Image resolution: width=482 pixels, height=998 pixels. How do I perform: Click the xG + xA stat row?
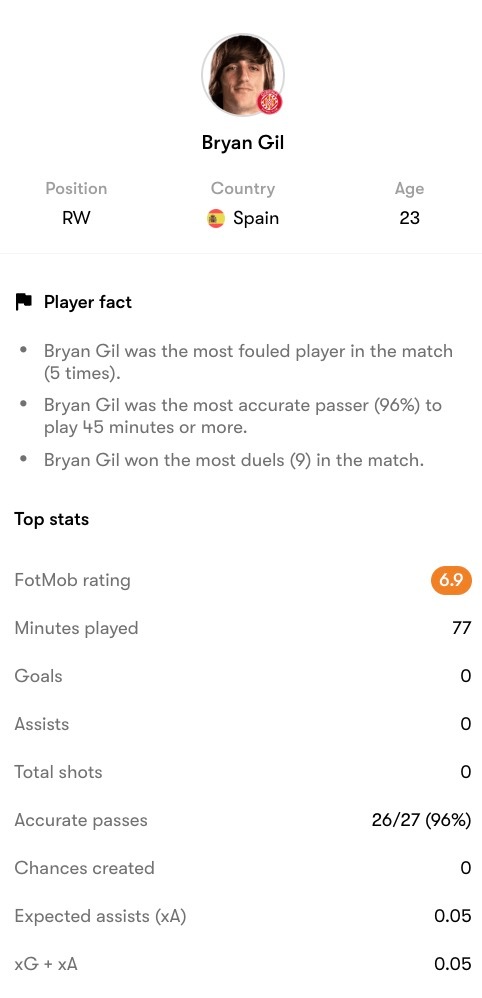[243, 964]
